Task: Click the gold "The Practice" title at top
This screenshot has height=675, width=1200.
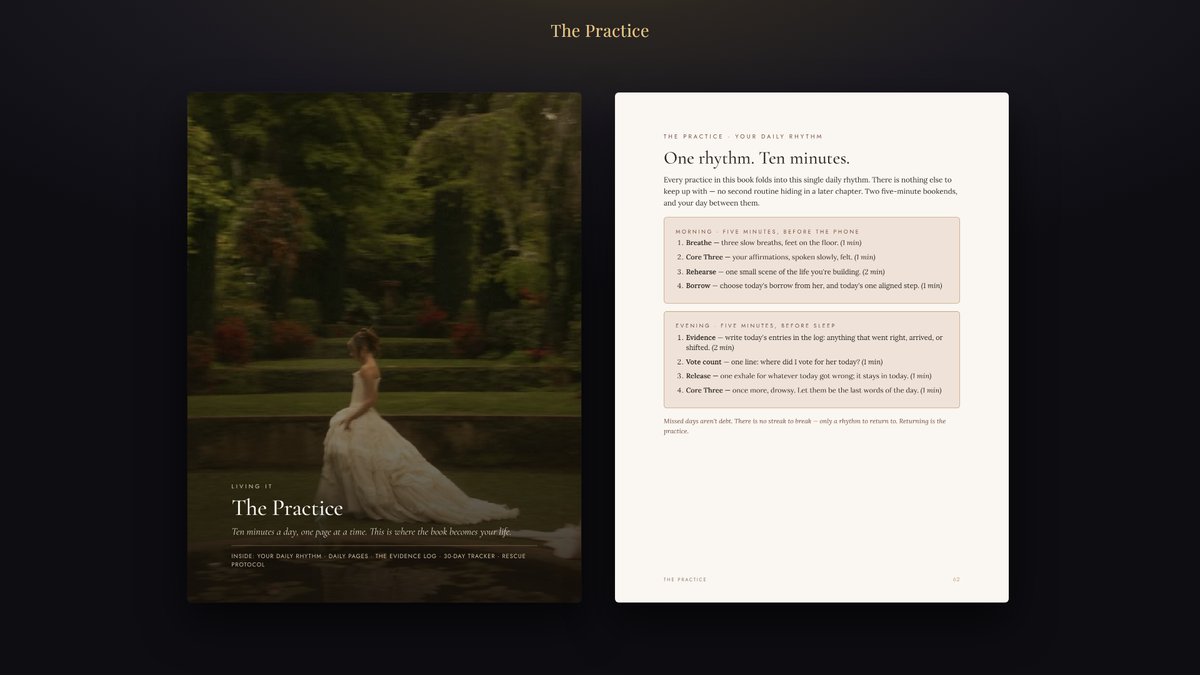Action: pyautogui.click(x=600, y=31)
